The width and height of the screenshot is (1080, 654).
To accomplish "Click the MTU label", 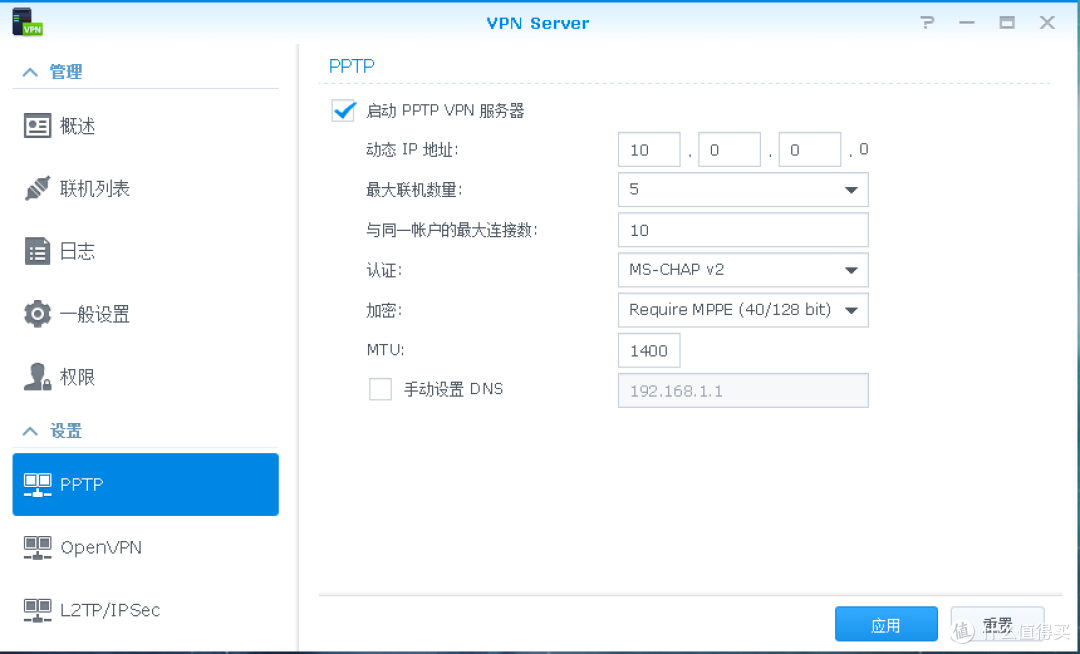I will (x=385, y=350).
